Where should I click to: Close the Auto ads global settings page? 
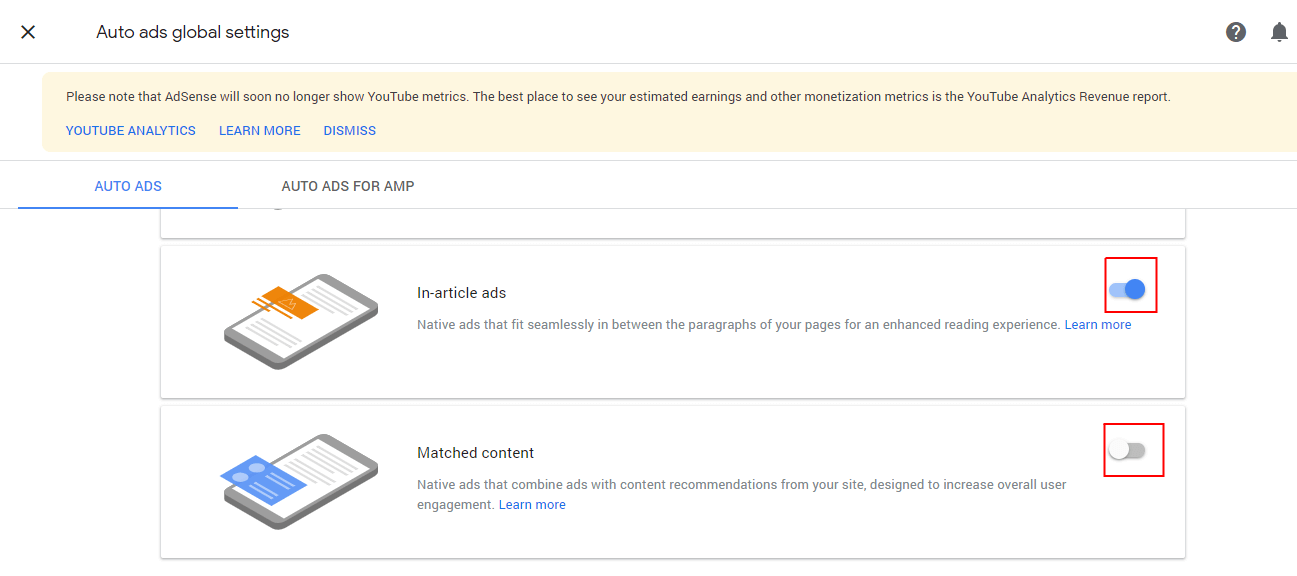28,32
